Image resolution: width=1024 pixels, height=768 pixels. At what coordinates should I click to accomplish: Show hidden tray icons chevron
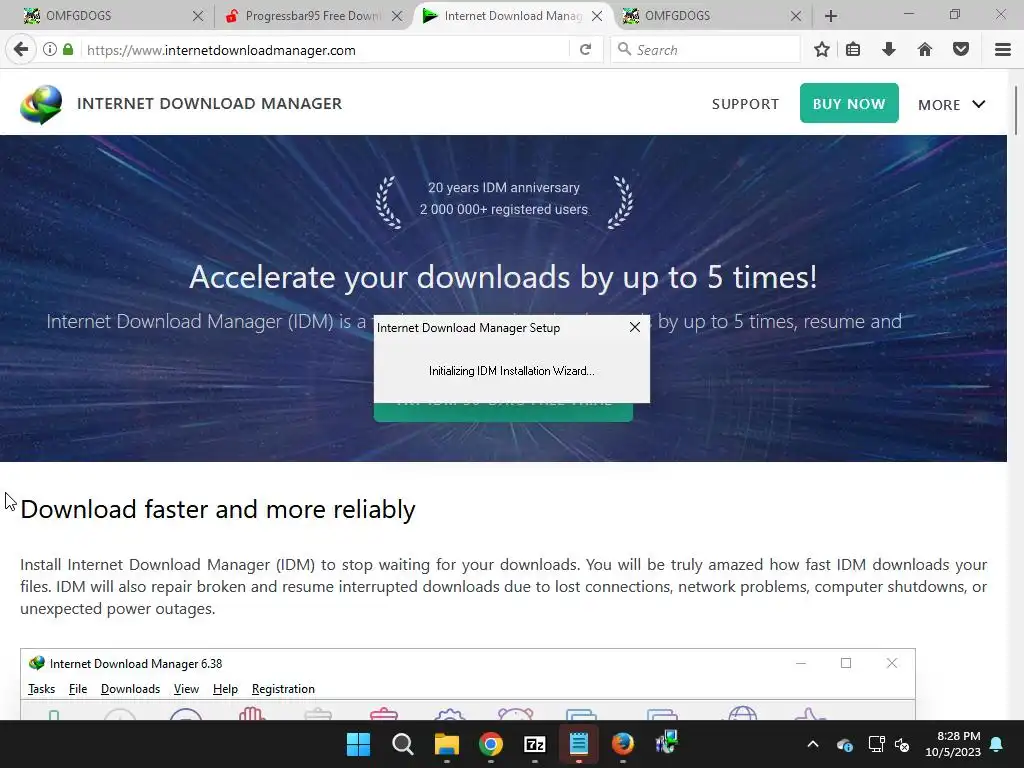813,744
